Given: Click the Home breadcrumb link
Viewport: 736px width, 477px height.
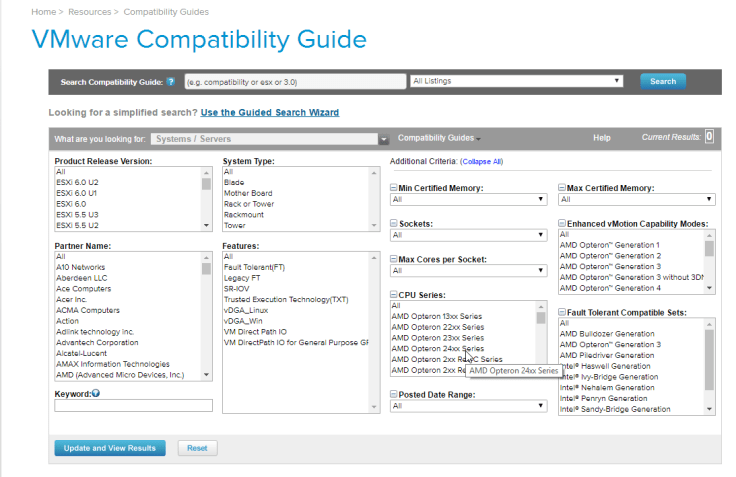Looking at the screenshot, I should click(x=44, y=12).
